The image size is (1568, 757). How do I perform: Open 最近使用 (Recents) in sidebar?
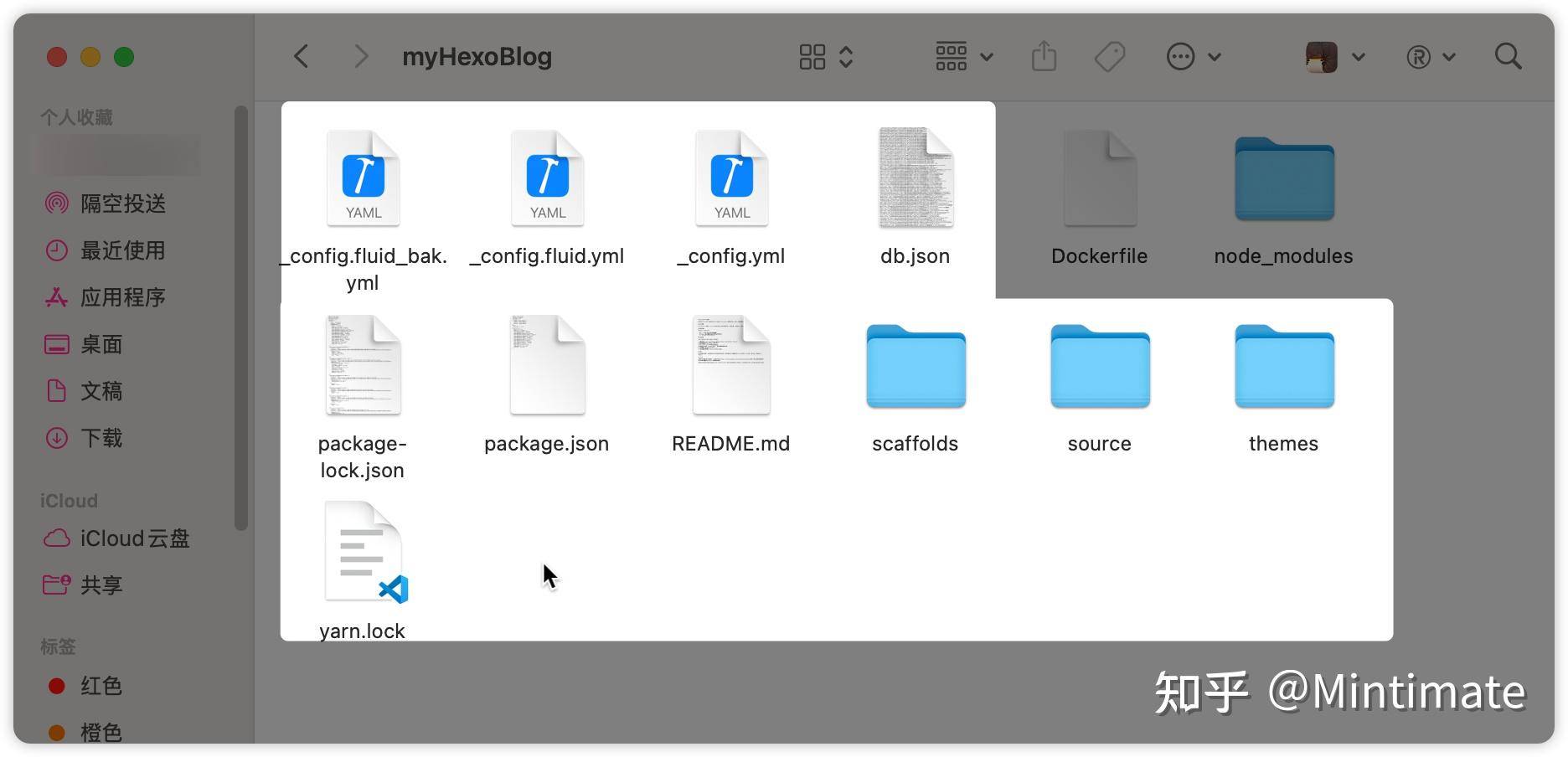coord(106,250)
